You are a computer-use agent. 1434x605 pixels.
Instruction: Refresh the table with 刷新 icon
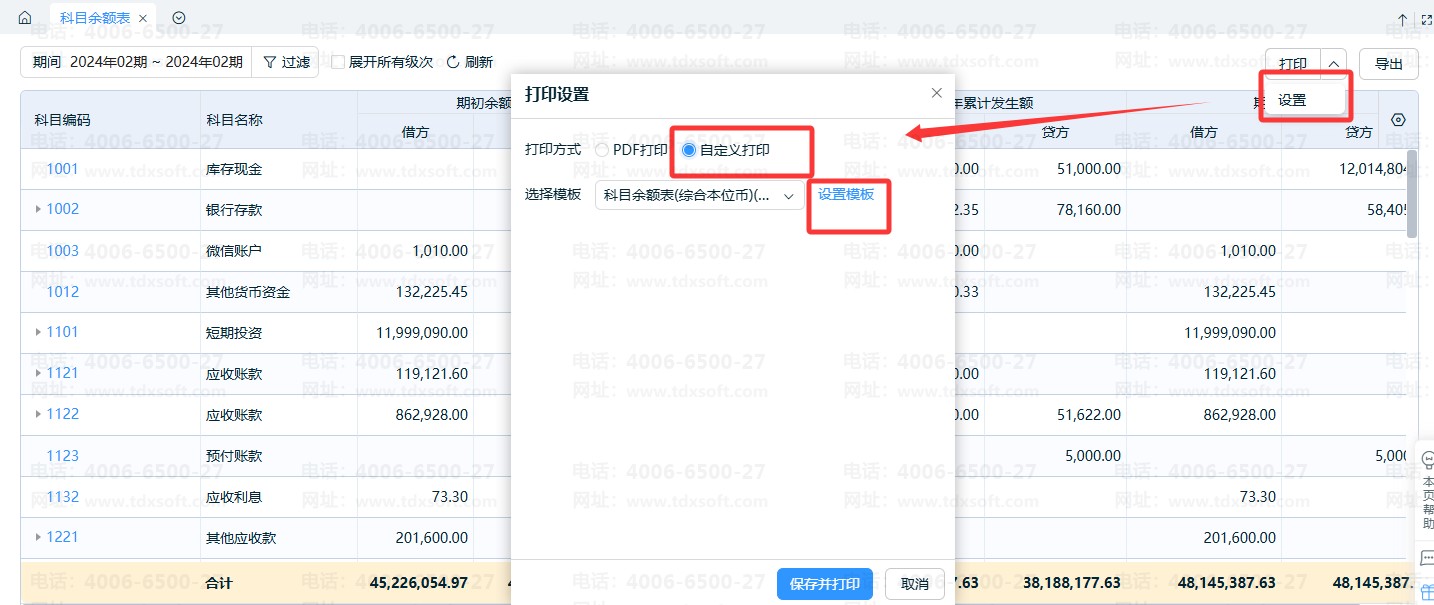[453, 62]
